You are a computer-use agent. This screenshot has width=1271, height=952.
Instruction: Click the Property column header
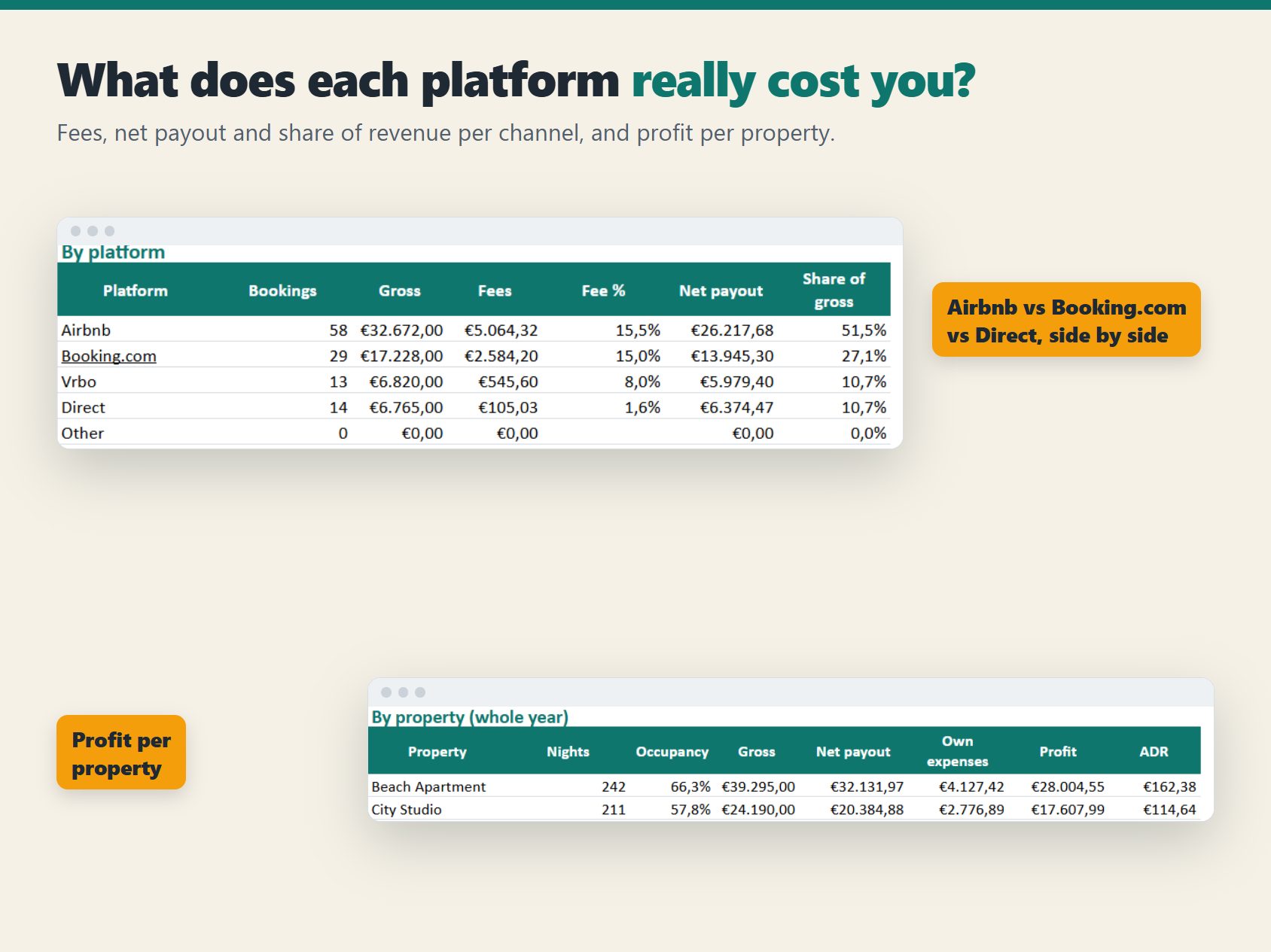coord(437,751)
